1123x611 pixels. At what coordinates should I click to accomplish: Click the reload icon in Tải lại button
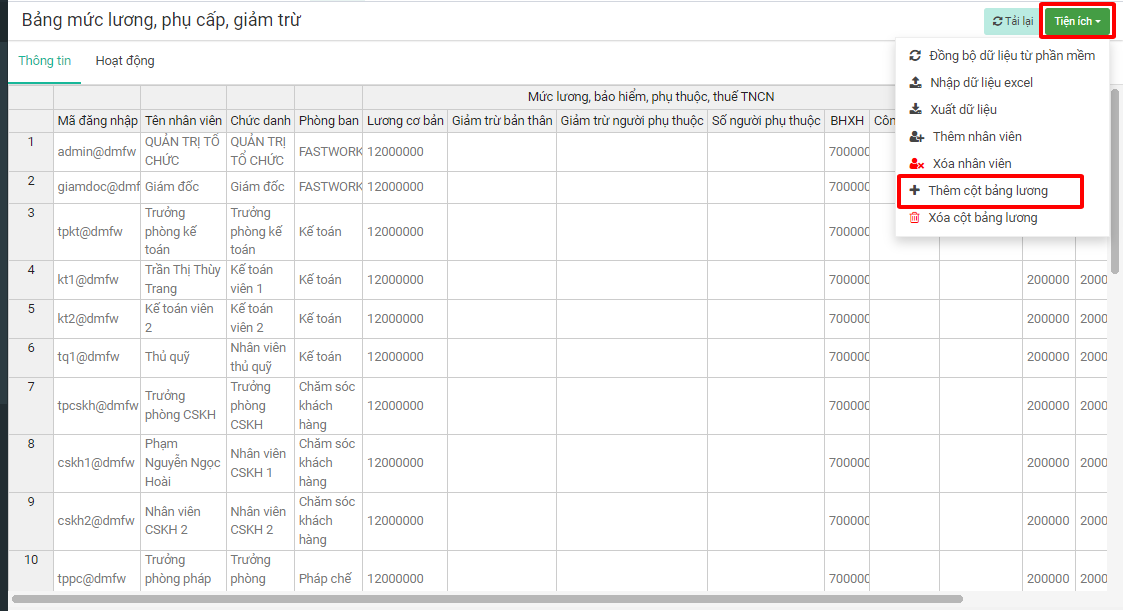997,21
